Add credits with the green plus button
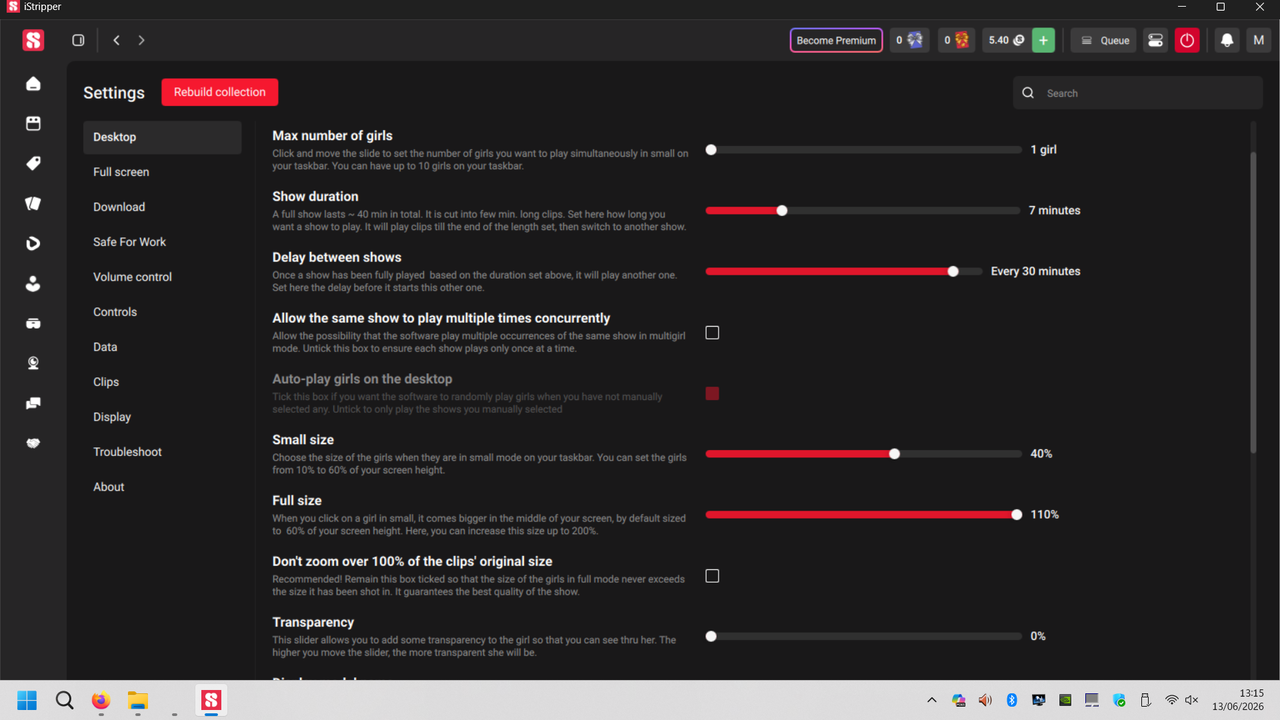1280x720 pixels. coord(1043,40)
